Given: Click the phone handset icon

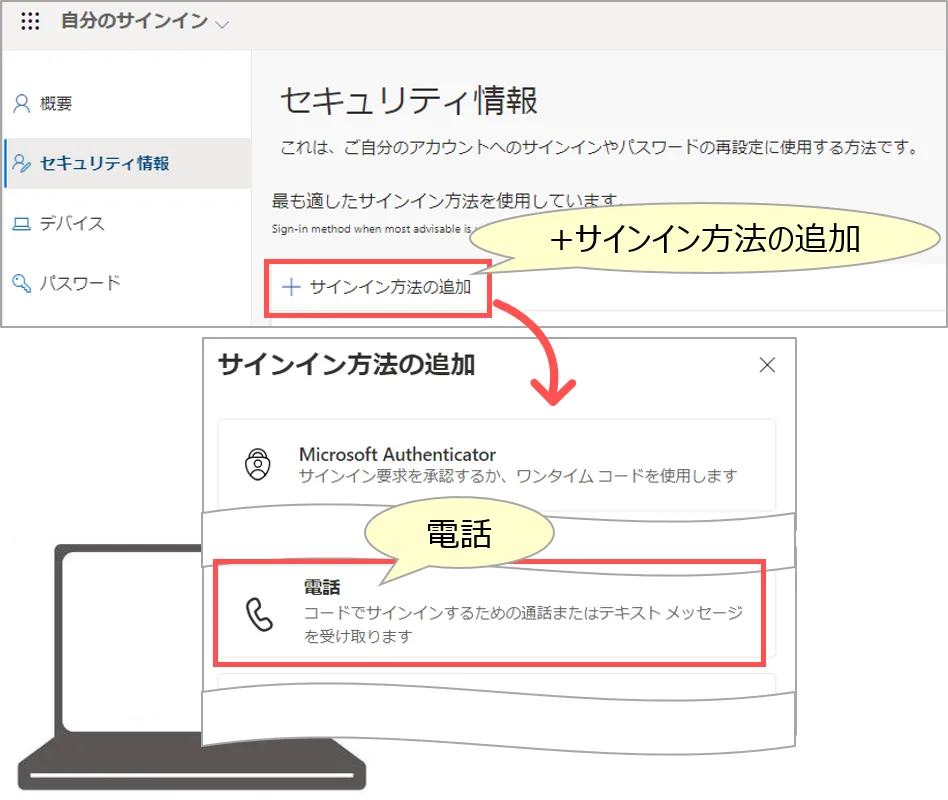Looking at the screenshot, I should pos(259,615).
